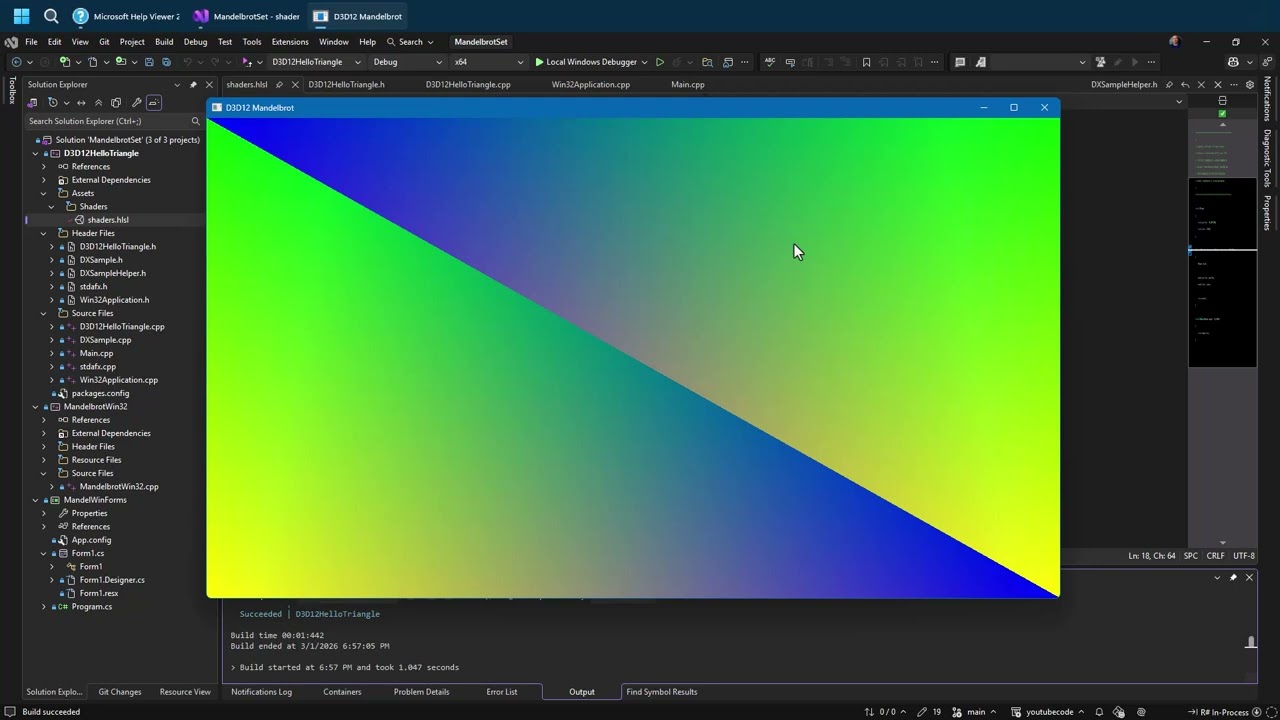Switch to the Error List tab
1280x720 pixels.
pyautogui.click(x=502, y=692)
